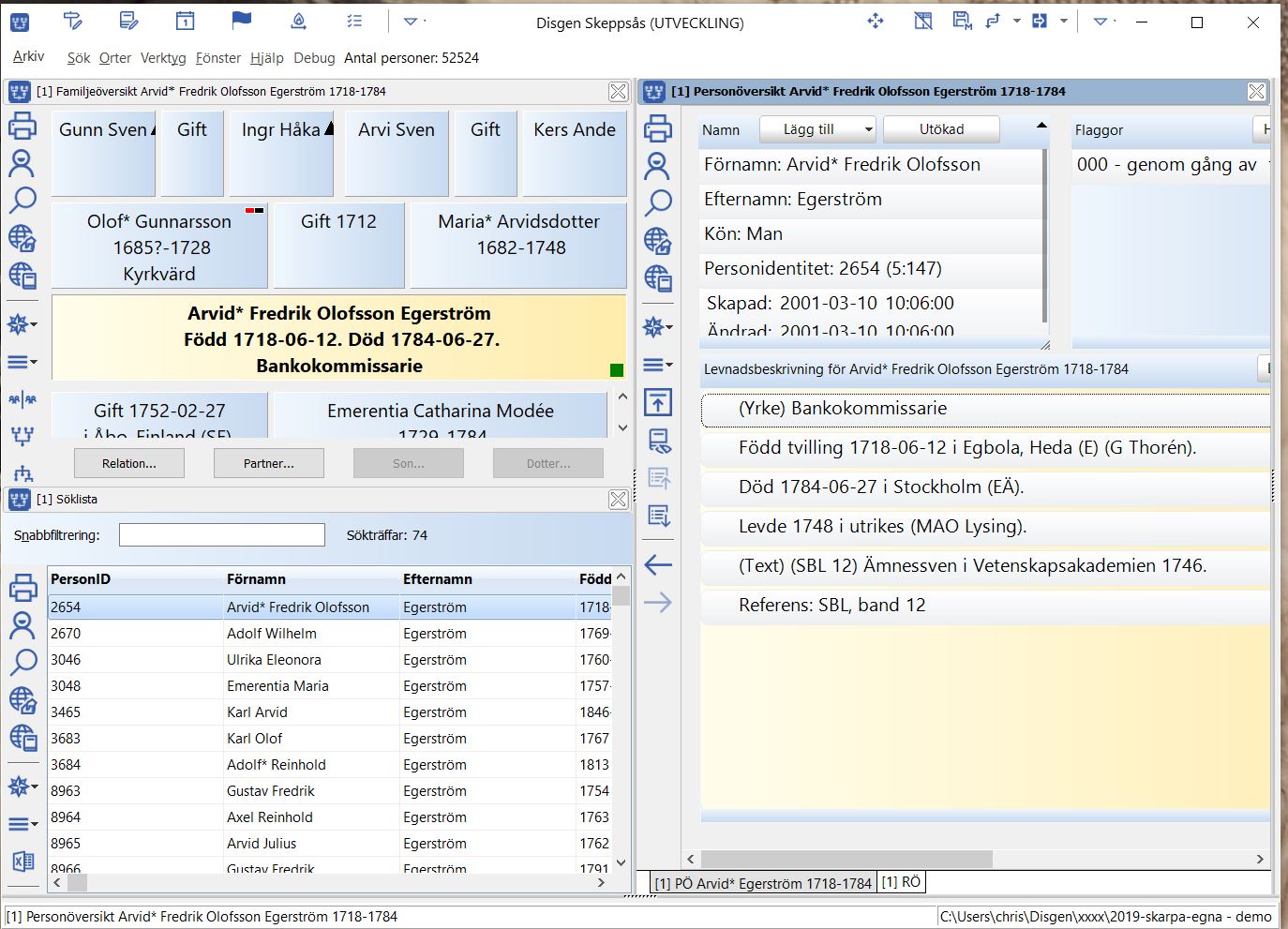
Task: Click the blue square arrow icon in the title bar
Action: (x=1040, y=21)
